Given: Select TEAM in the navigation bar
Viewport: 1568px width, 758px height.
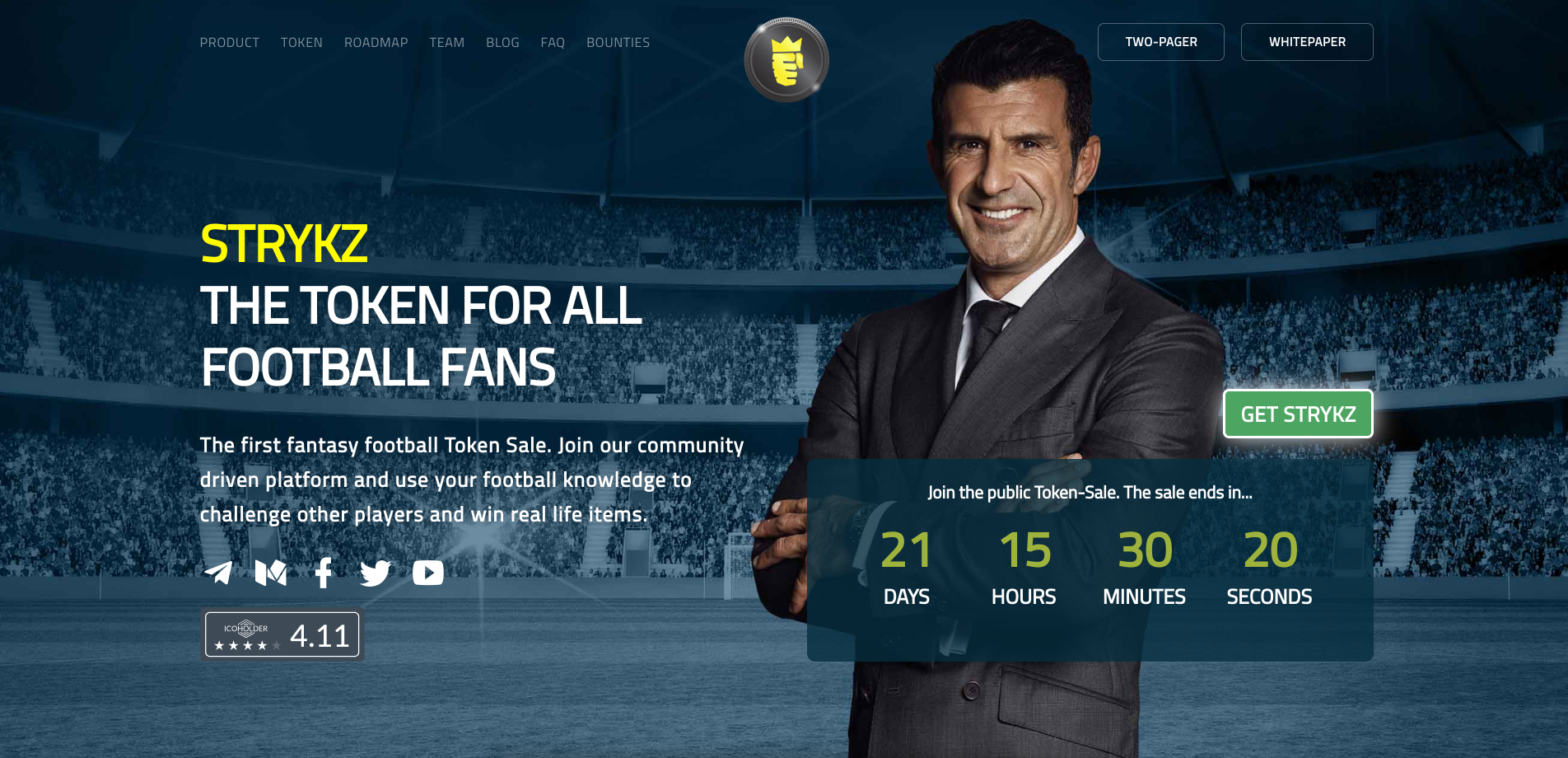Looking at the screenshot, I should point(447,42).
